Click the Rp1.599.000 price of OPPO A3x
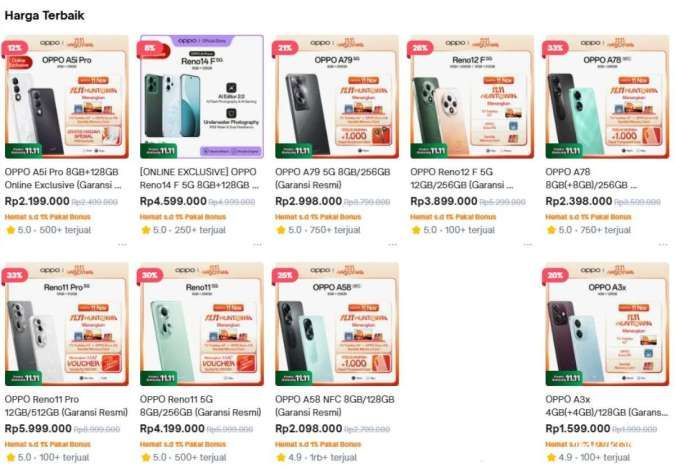Screen dimensions: 675x470 tap(578, 429)
